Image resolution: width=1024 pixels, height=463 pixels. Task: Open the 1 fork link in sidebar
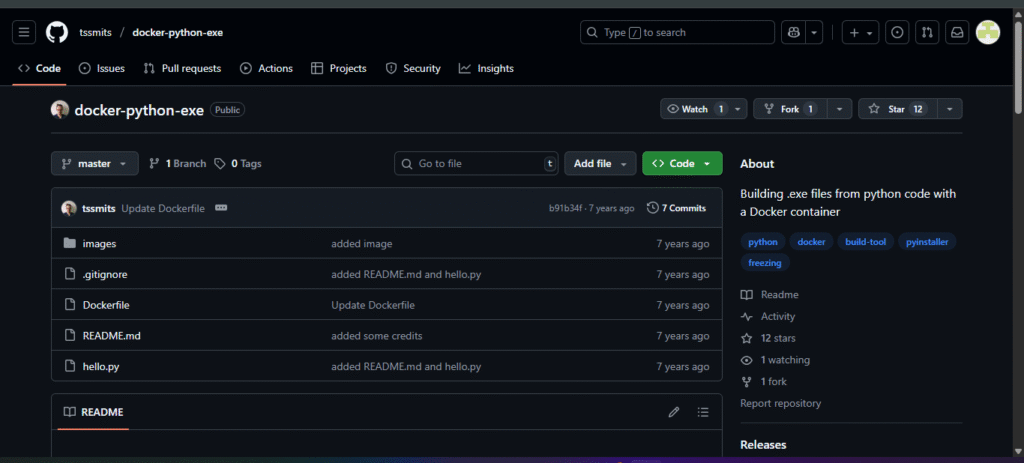763,381
